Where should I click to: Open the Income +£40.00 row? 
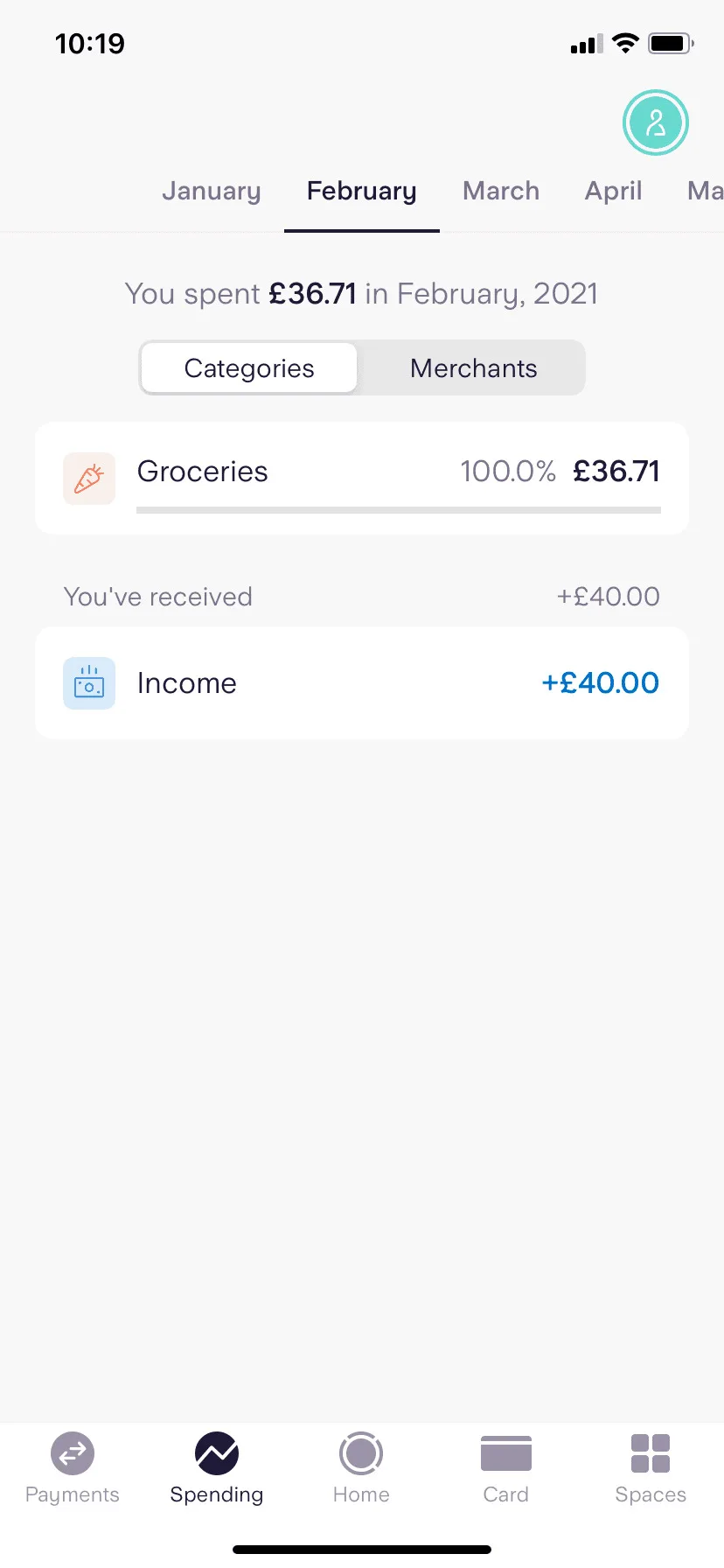pos(362,683)
